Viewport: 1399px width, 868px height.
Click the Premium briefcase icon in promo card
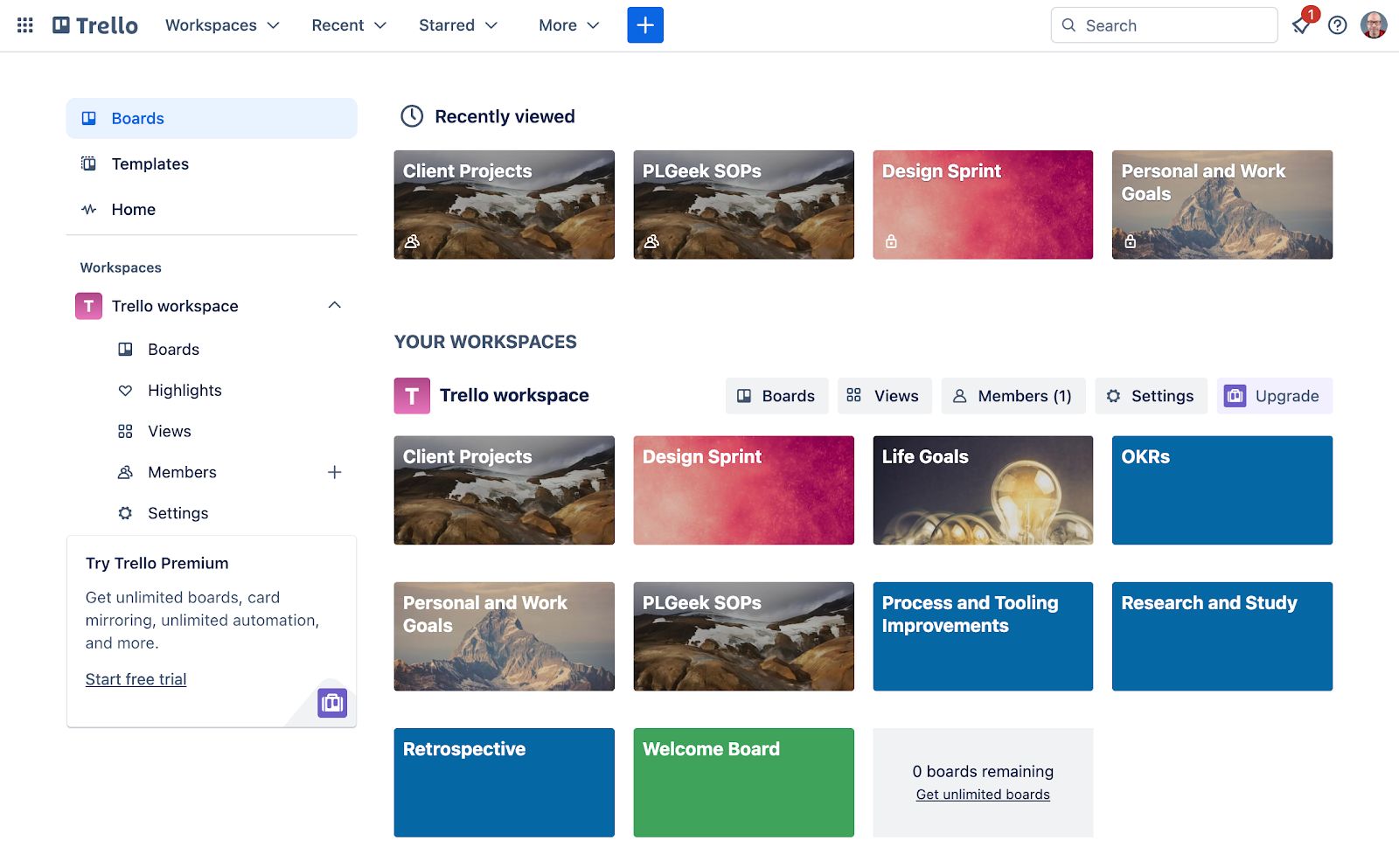point(332,703)
